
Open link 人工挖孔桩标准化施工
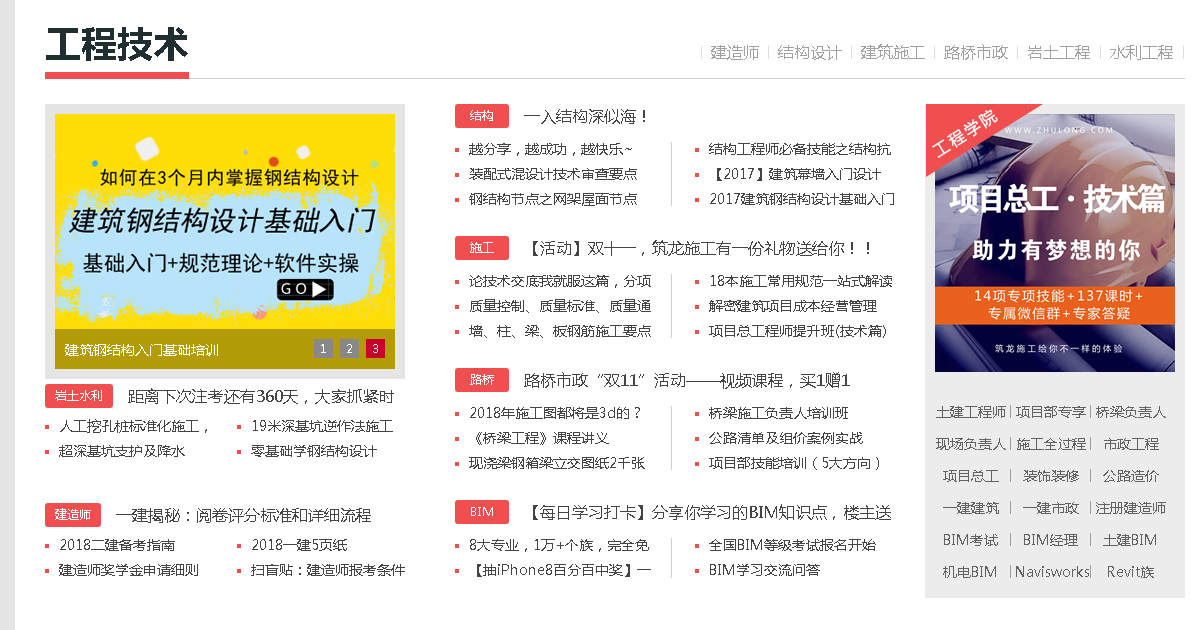(135, 426)
